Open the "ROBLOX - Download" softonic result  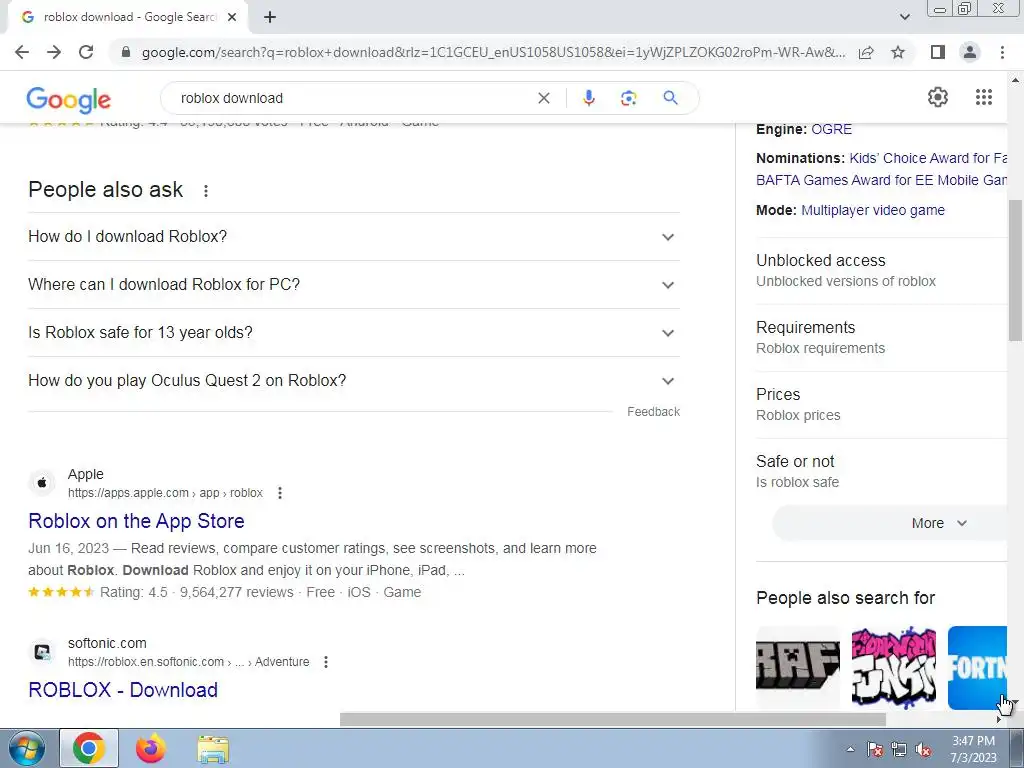tap(123, 690)
